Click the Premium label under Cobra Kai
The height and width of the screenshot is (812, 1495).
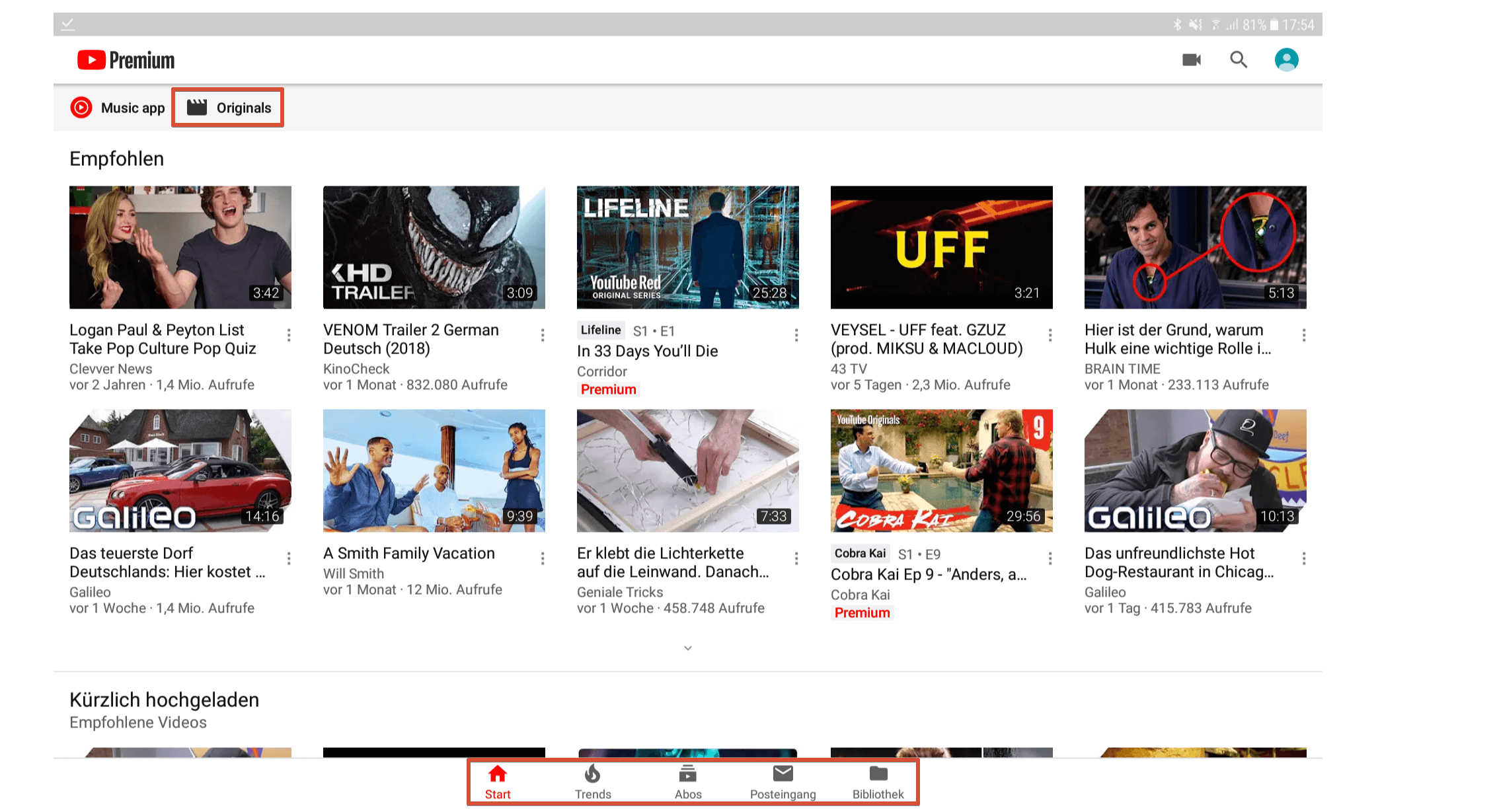coord(862,612)
